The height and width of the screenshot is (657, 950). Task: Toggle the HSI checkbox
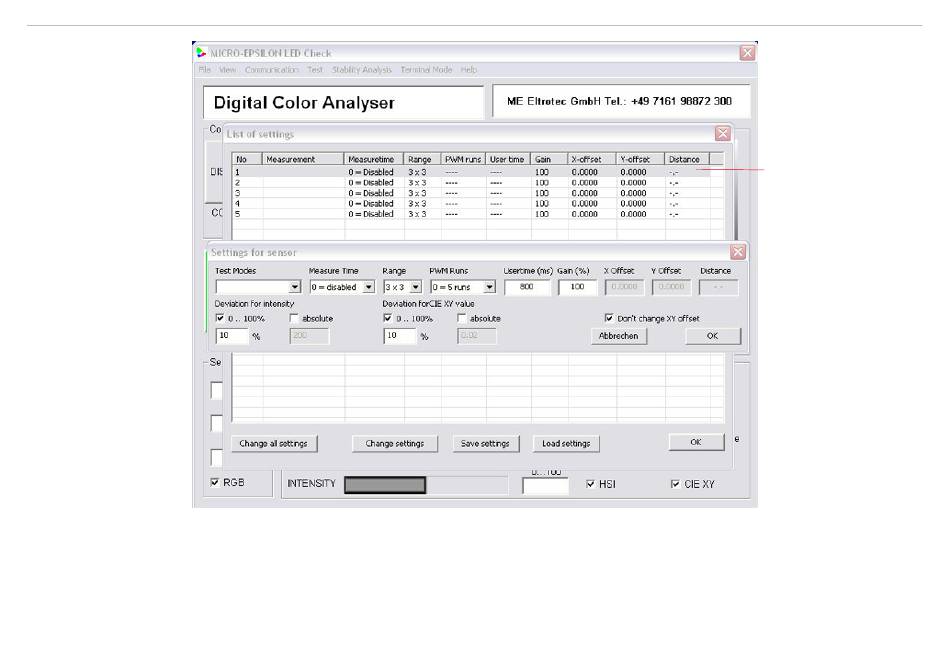pos(591,484)
